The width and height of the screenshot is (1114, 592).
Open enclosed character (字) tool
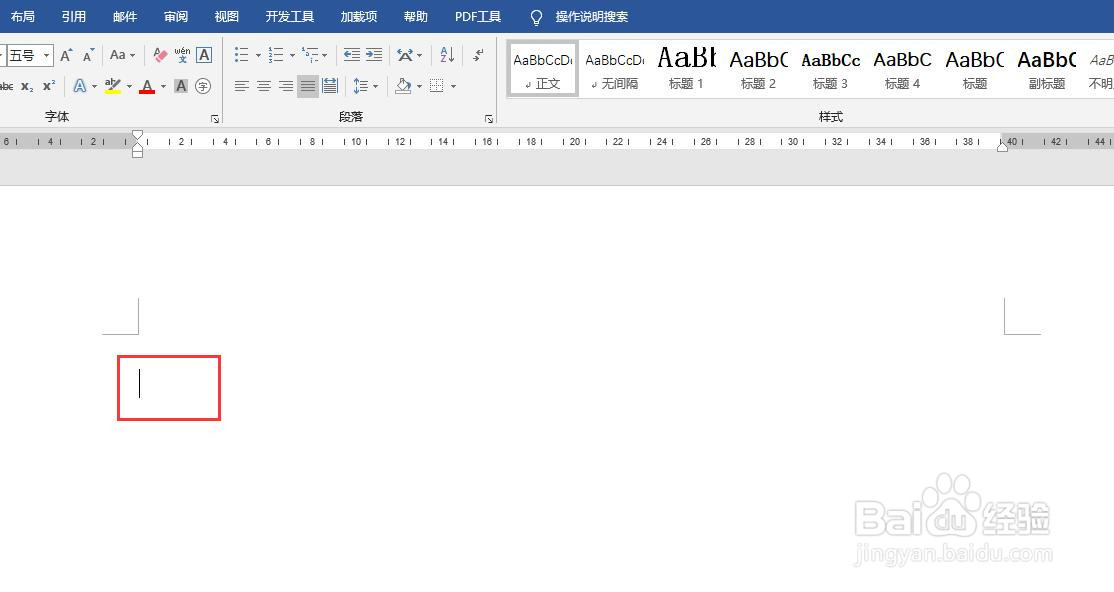coord(203,86)
